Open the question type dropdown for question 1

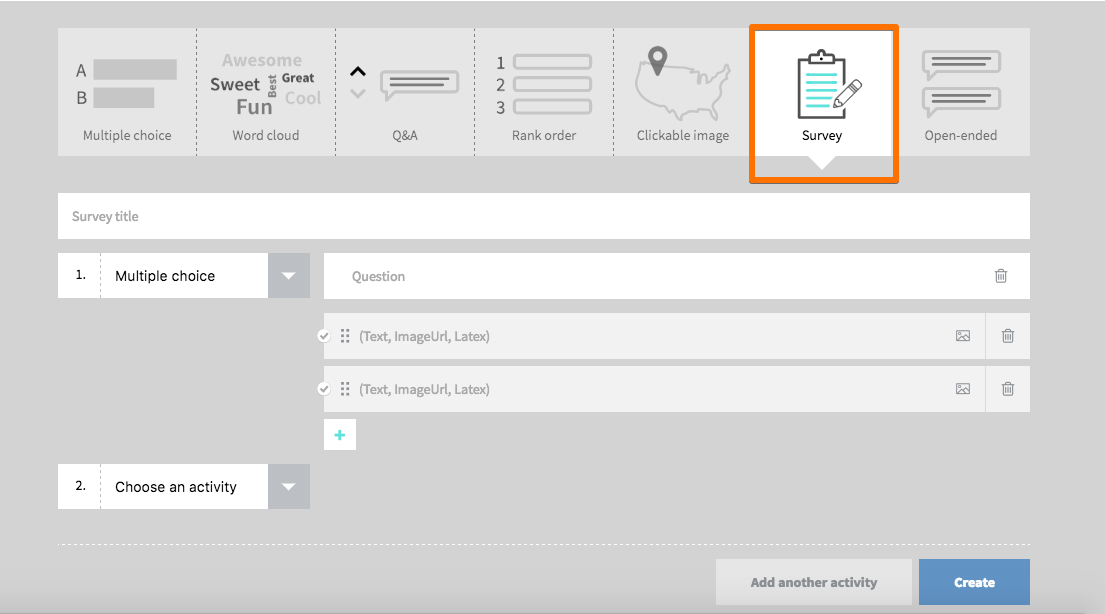point(289,275)
